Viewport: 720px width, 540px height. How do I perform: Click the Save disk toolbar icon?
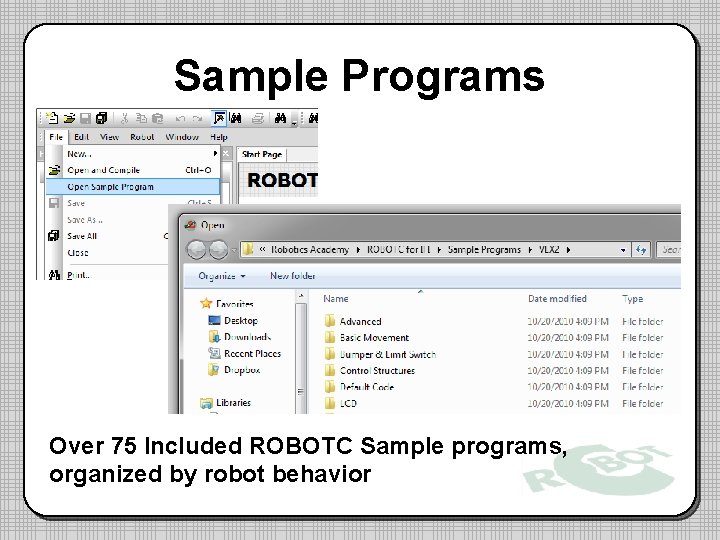(x=85, y=118)
